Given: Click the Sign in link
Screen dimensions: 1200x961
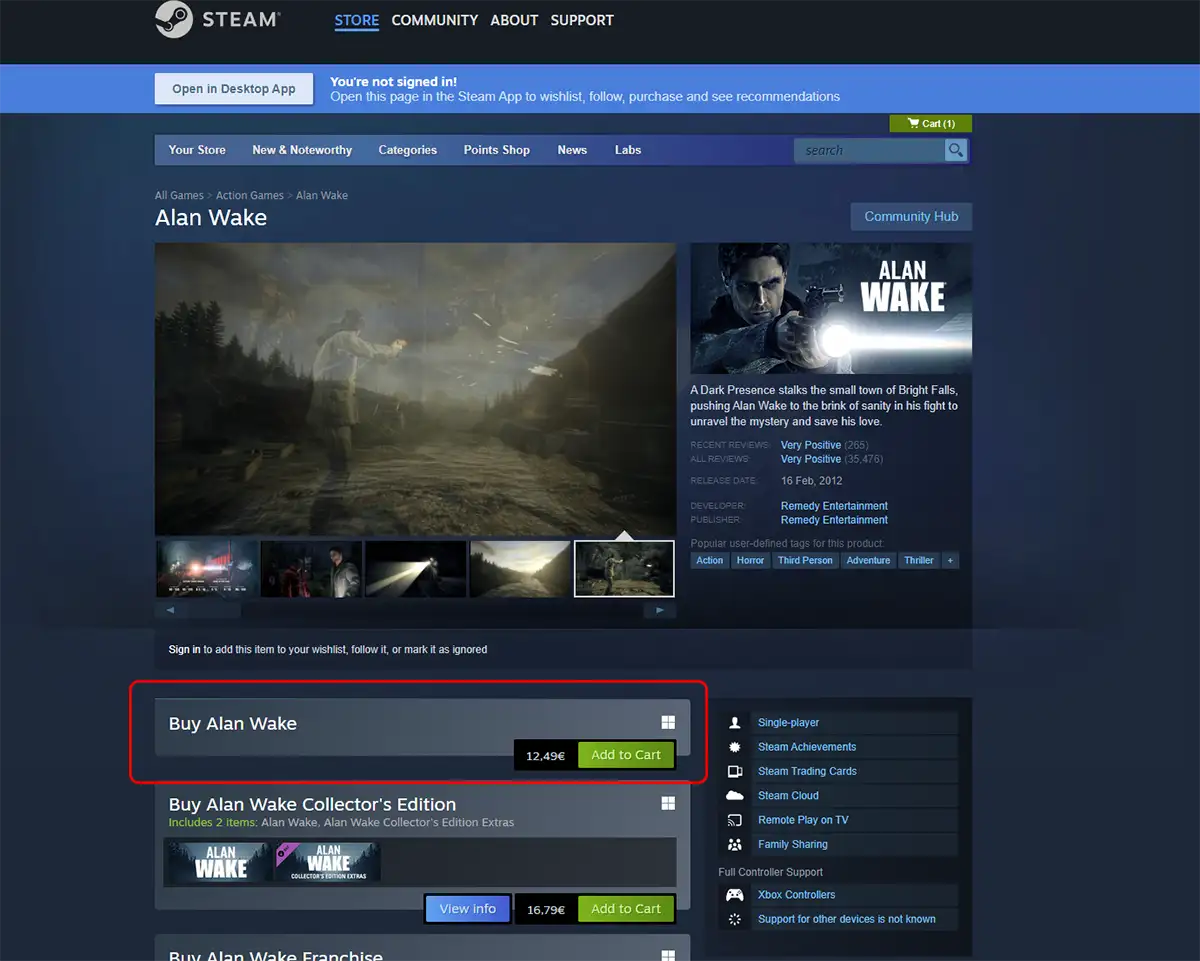Looking at the screenshot, I should click(184, 649).
